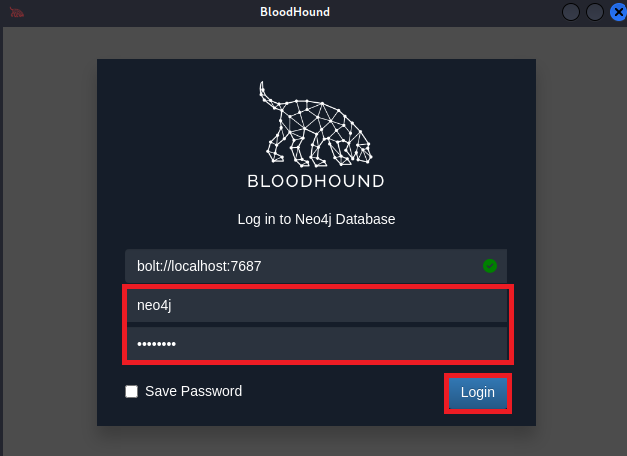This screenshot has height=456, width=627.
Task: Select the masked password field
Action: tap(316, 345)
